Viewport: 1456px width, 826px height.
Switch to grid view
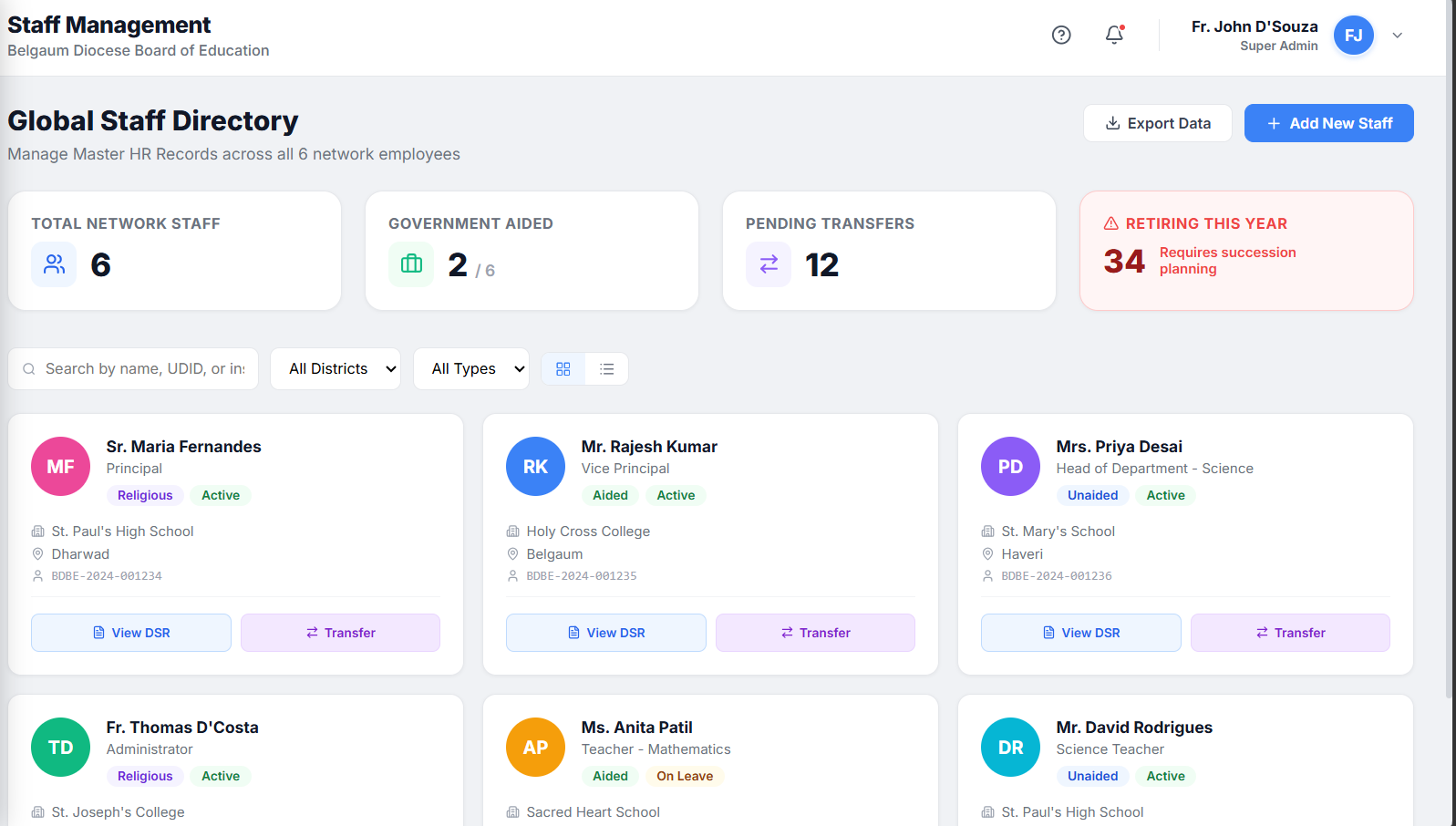[x=563, y=368]
